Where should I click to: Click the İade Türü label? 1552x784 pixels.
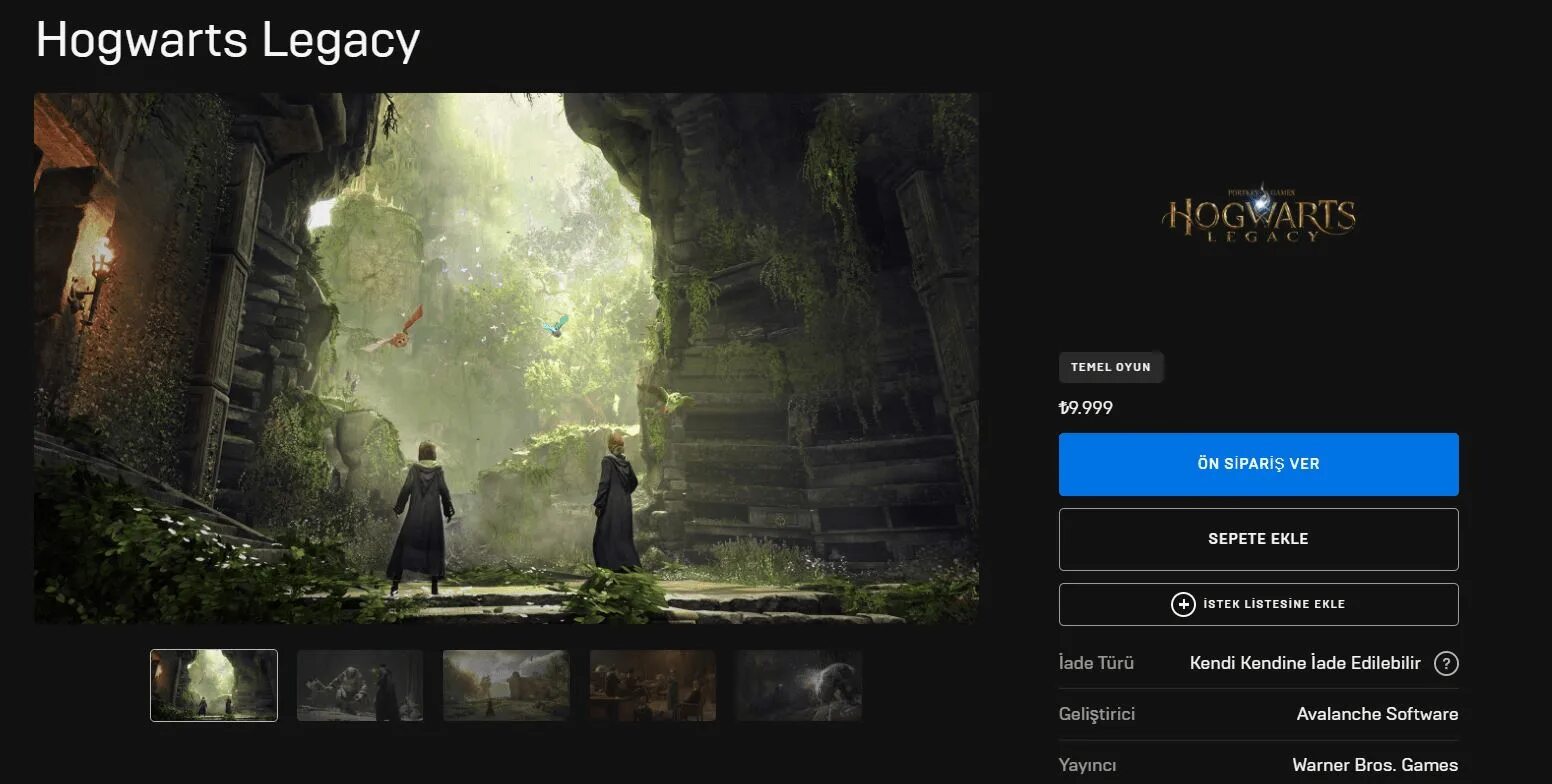click(1096, 663)
